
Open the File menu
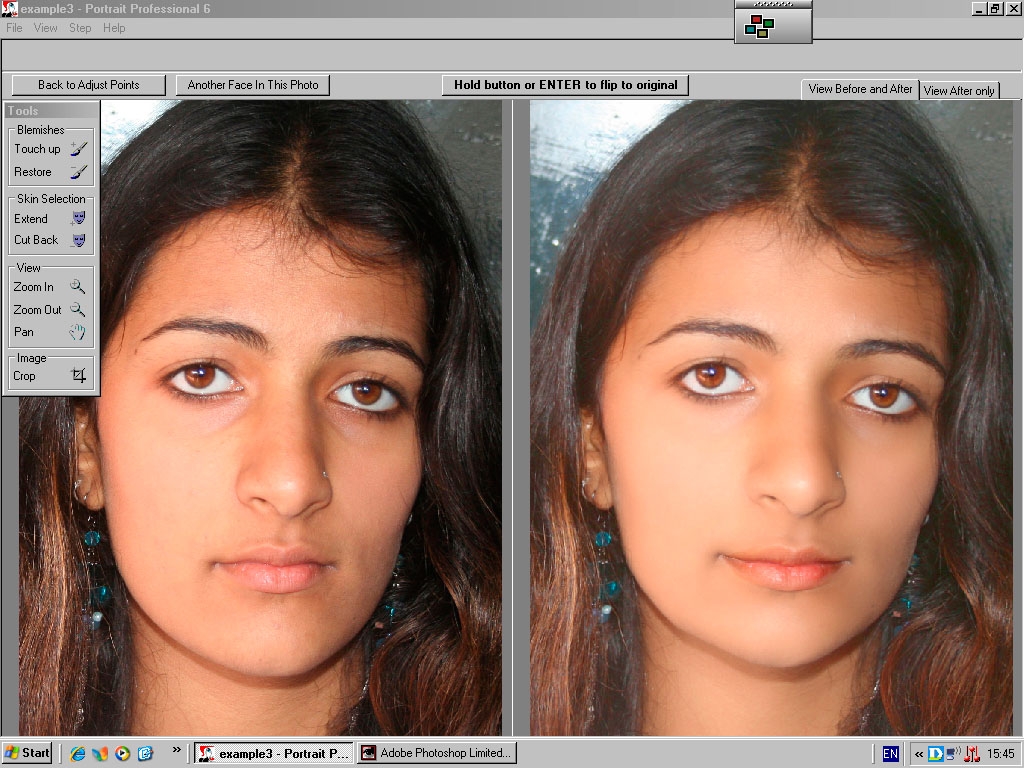(x=14, y=28)
